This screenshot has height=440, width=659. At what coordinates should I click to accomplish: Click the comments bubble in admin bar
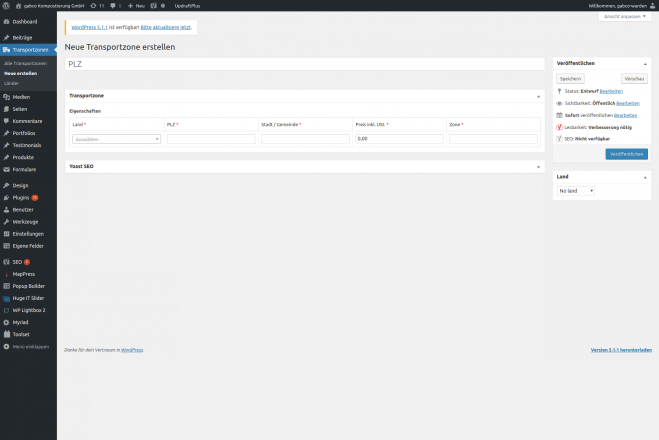click(x=114, y=5)
